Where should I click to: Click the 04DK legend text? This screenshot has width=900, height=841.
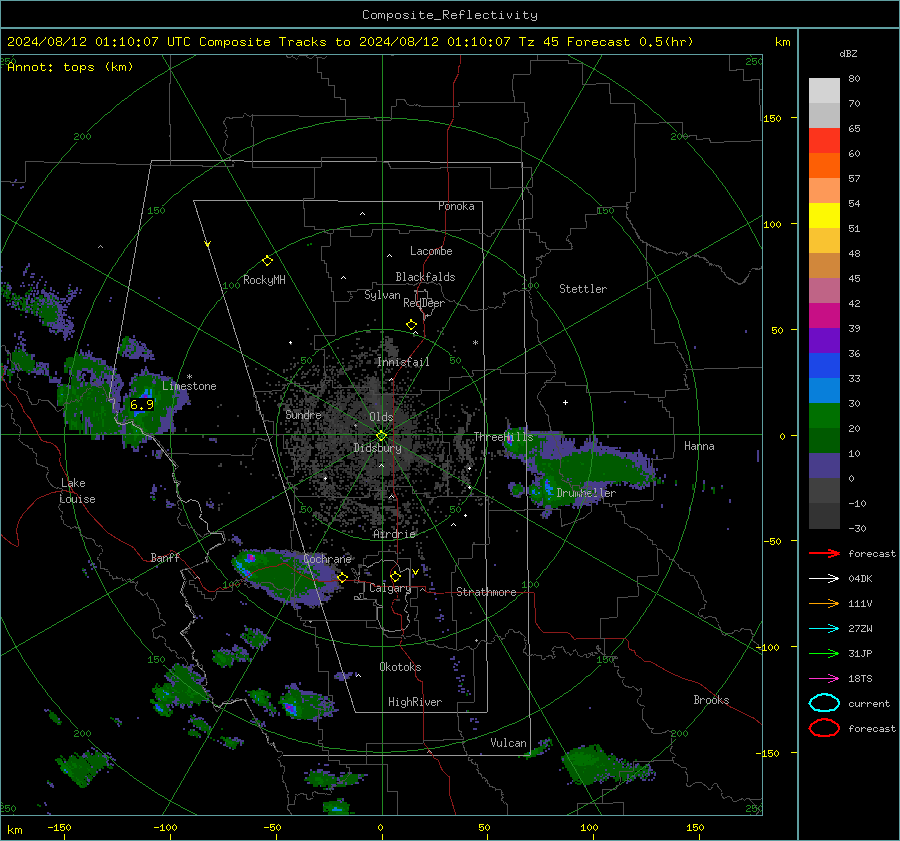[x=860, y=579]
